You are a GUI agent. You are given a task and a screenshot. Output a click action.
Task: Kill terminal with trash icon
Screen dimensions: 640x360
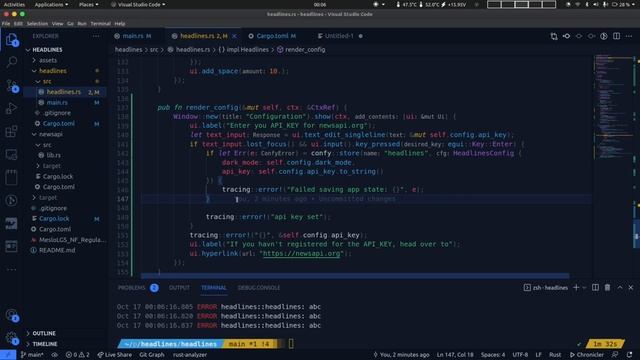(607, 288)
